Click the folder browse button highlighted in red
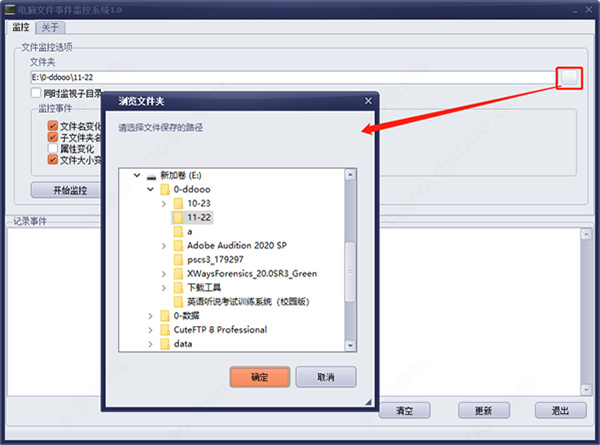The height and width of the screenshot is (445, 600). coord(569,78)
